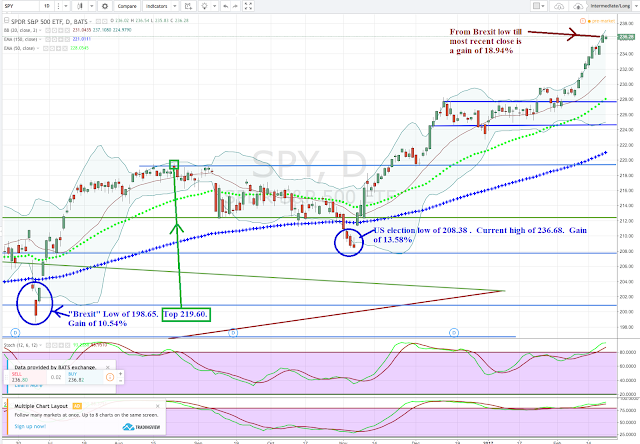Toggle visibility of BB (20, close, 2) indicator
The width and height of the screenshot is (640, 444).
click(48, 30)
